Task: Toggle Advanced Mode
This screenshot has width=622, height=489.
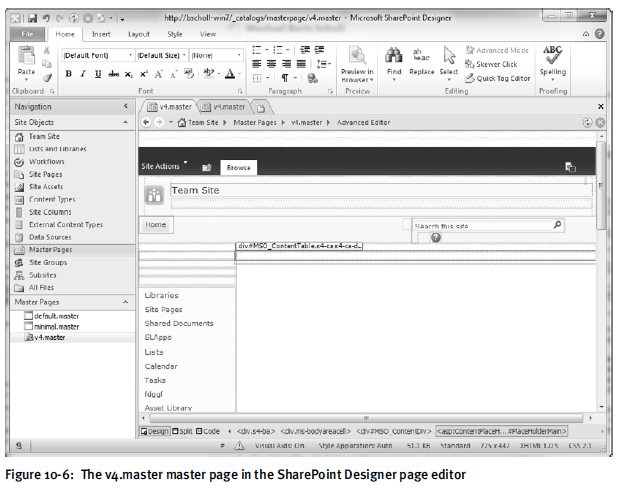Action: 497,50
